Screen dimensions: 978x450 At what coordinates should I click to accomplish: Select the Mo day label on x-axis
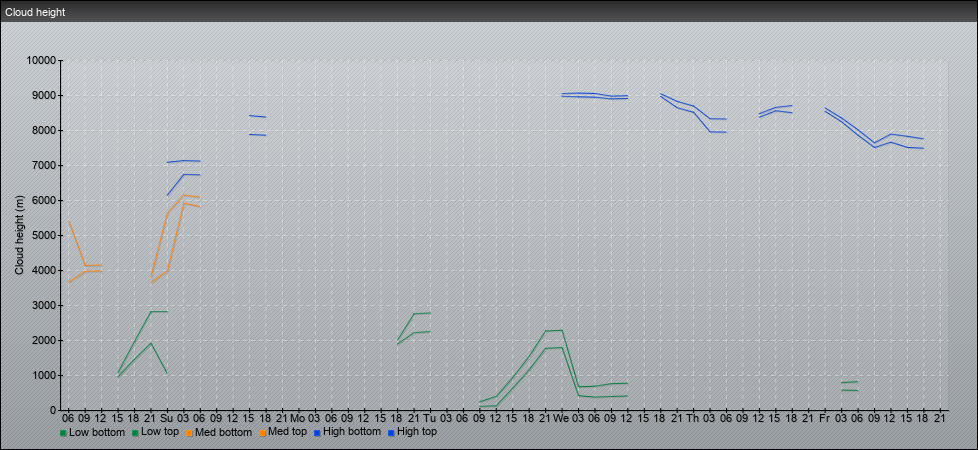tap(298, 418)
